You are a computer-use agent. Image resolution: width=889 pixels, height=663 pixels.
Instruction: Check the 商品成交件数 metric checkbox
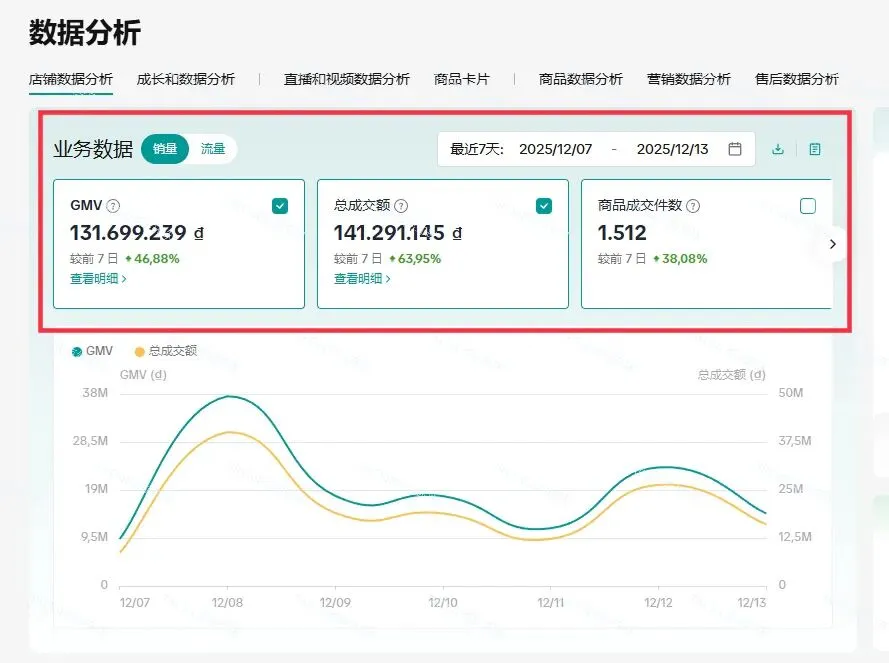pos(808,206)
